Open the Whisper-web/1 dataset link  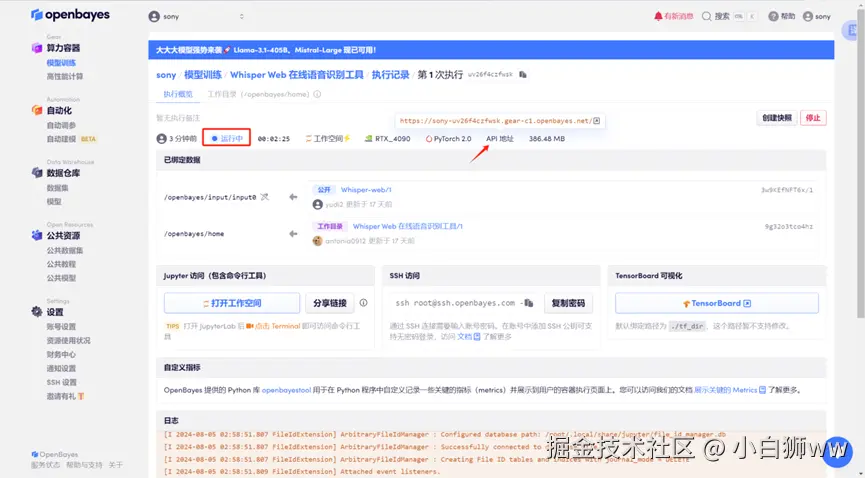[x=366, y=190]
